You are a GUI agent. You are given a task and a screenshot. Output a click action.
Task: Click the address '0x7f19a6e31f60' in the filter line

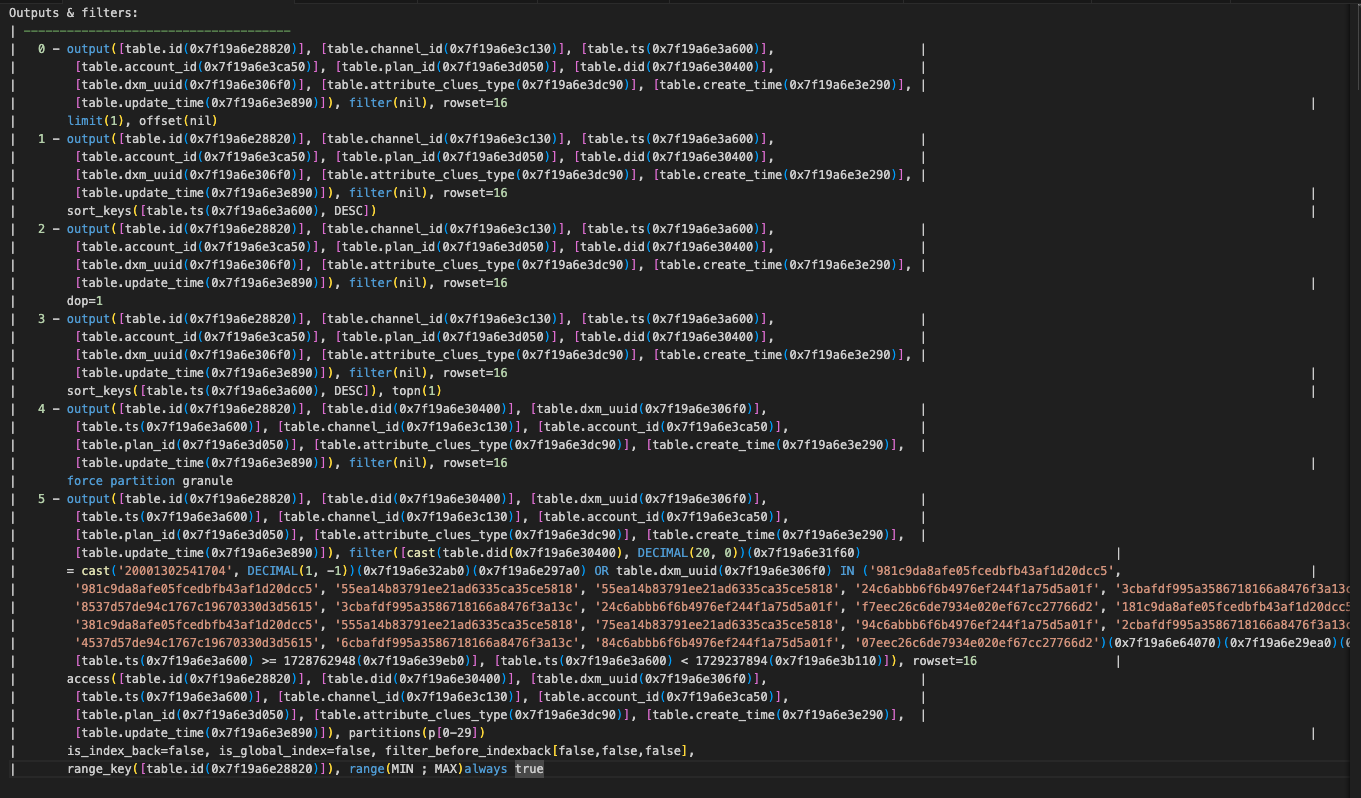pos(804,552)
